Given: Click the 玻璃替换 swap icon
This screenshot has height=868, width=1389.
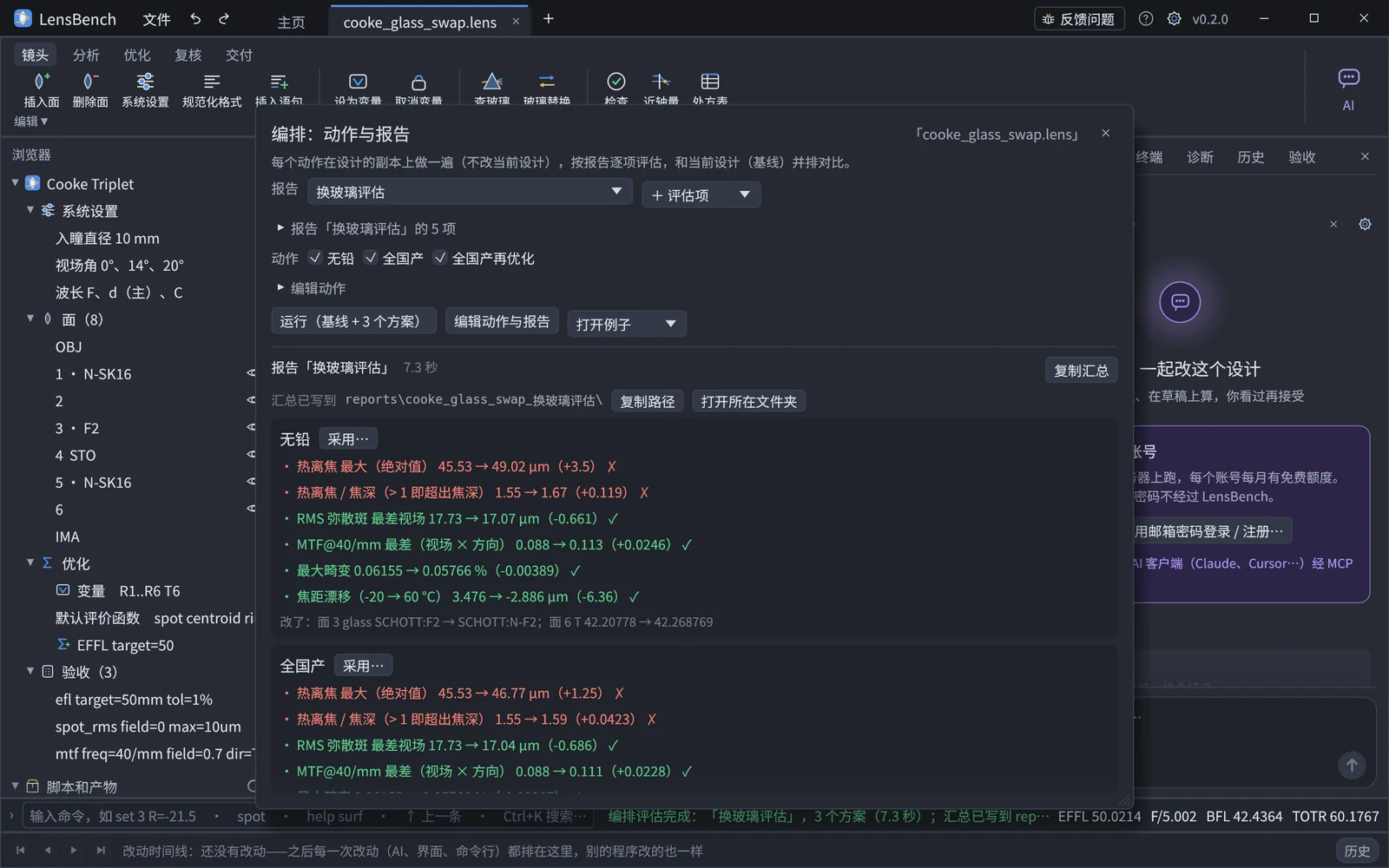Looking at the screenshot, I should click(x=547, y=82).
